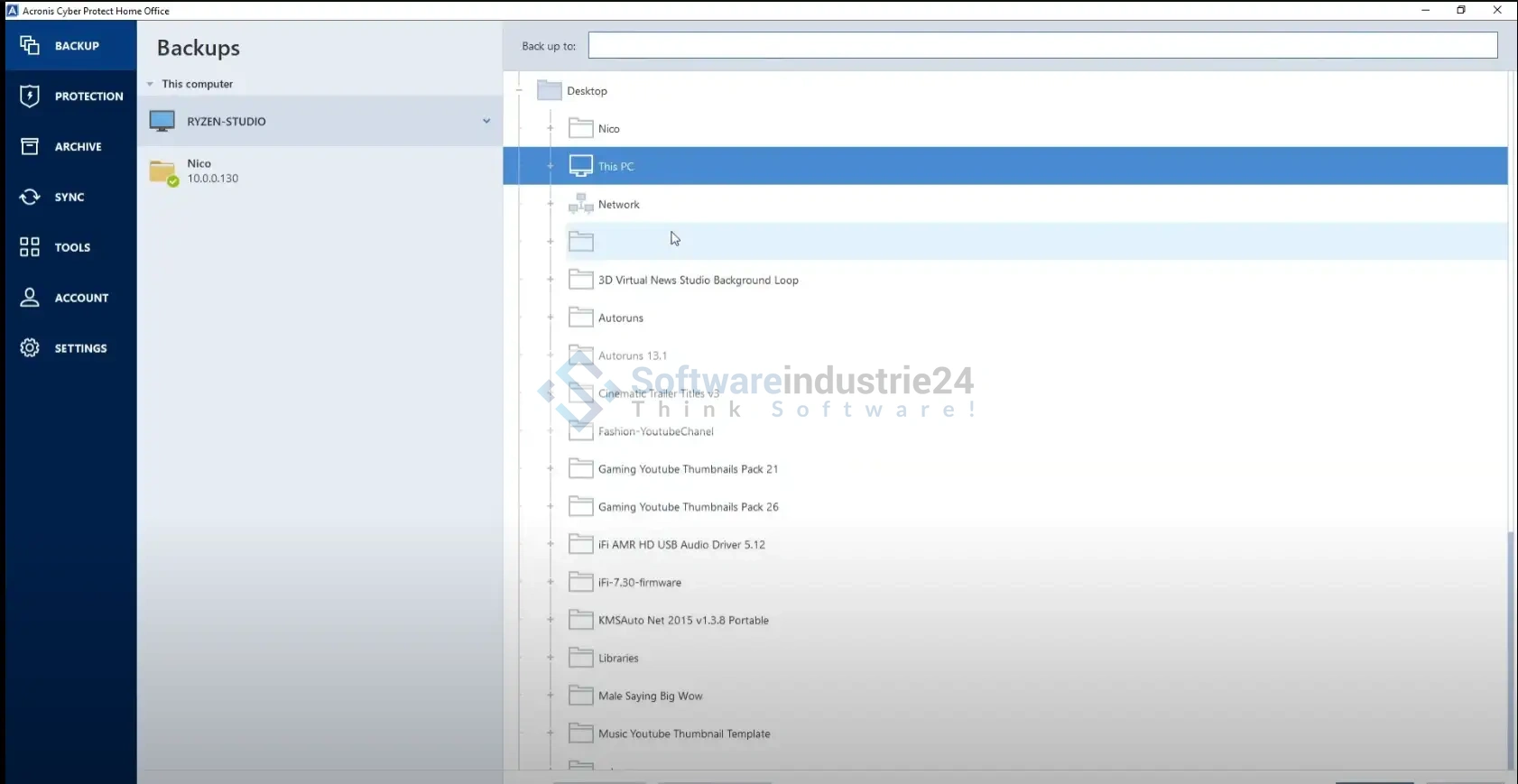Click the Protection shield icon
The height and width of the screenshot is (784, 1518).
(x=30, y=96)
